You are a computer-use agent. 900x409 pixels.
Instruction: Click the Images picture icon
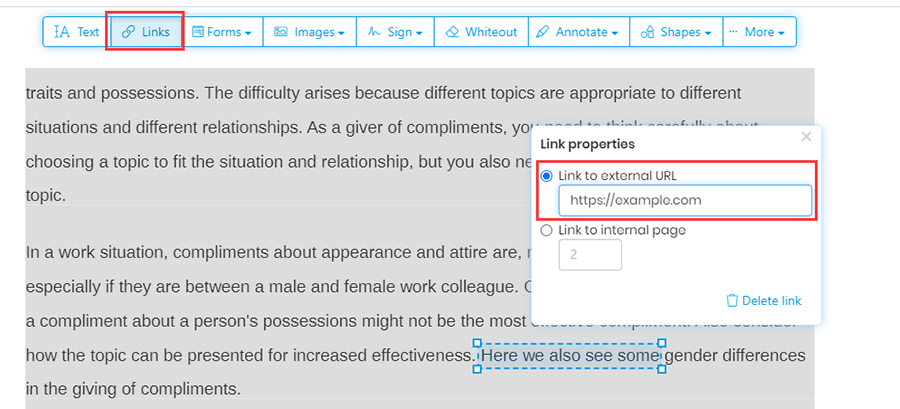click(x=281, y=32)
